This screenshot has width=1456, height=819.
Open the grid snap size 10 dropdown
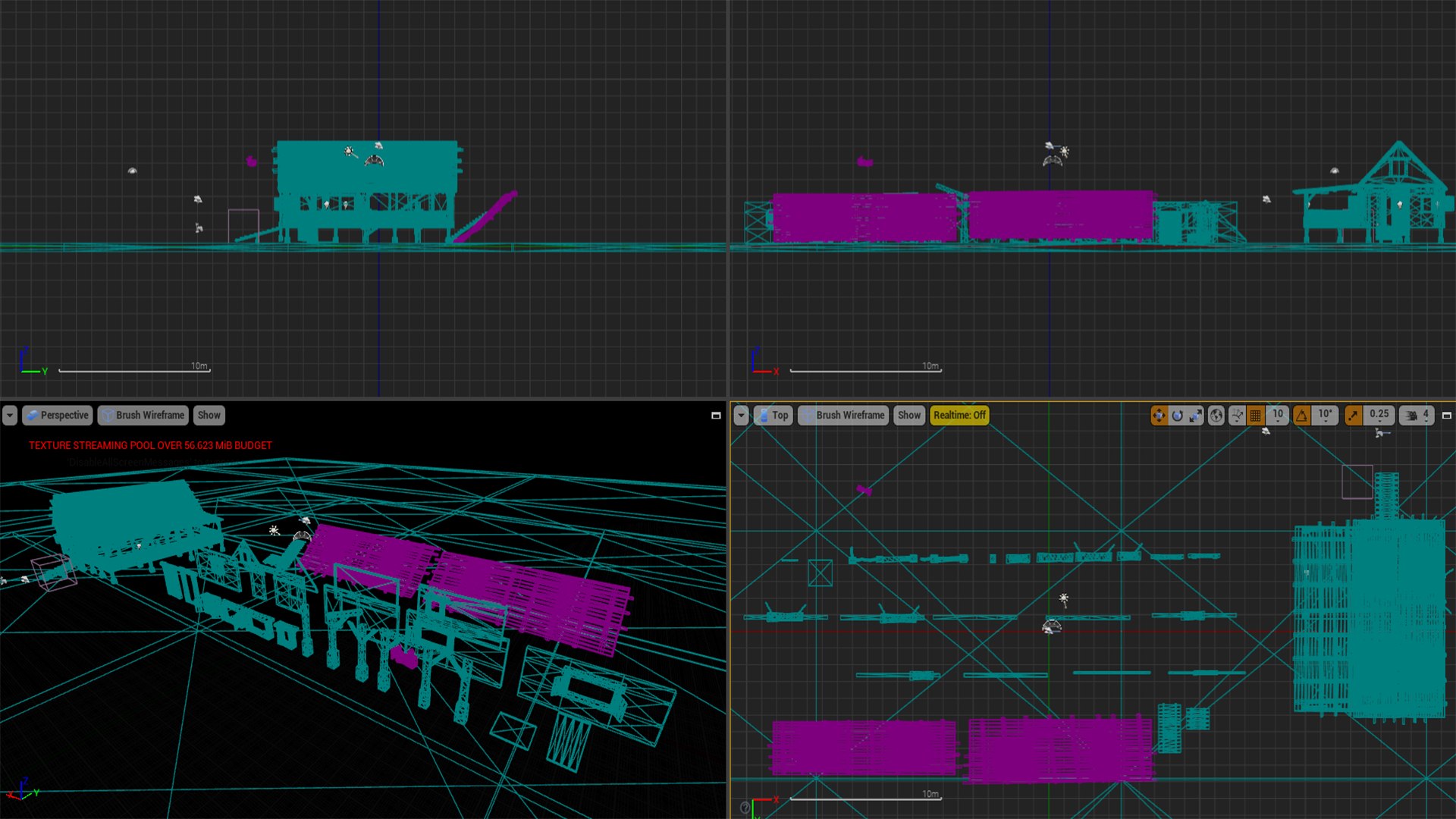click(x=1278, y=415)
